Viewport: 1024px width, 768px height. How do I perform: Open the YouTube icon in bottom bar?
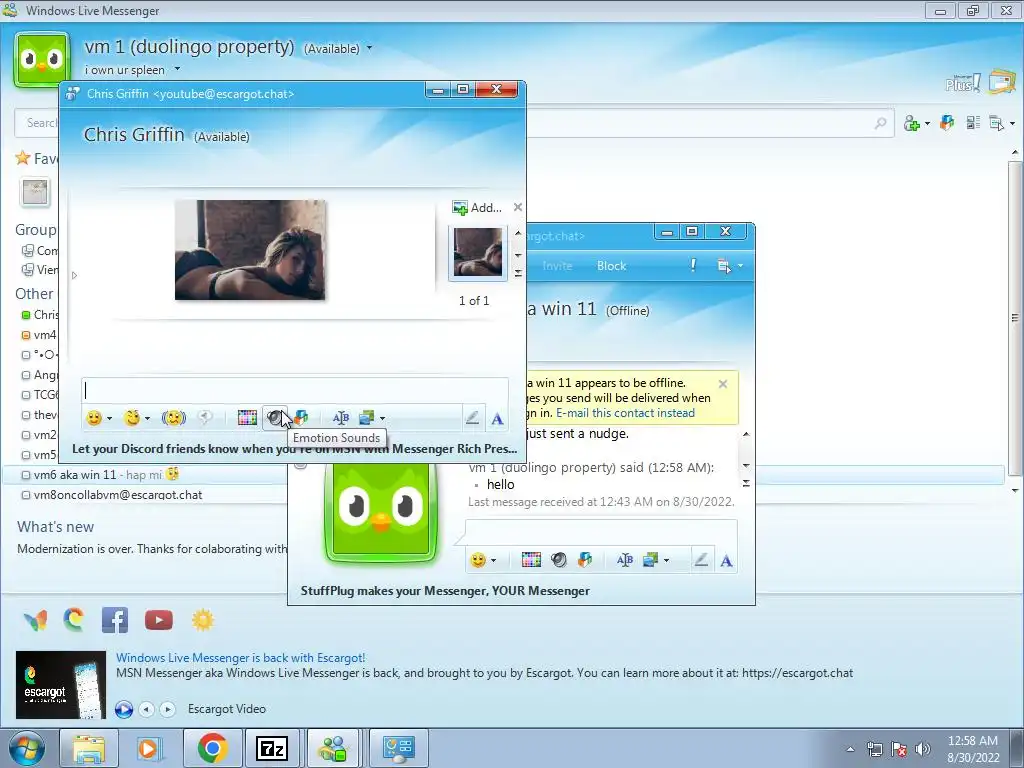pos(159,620)
